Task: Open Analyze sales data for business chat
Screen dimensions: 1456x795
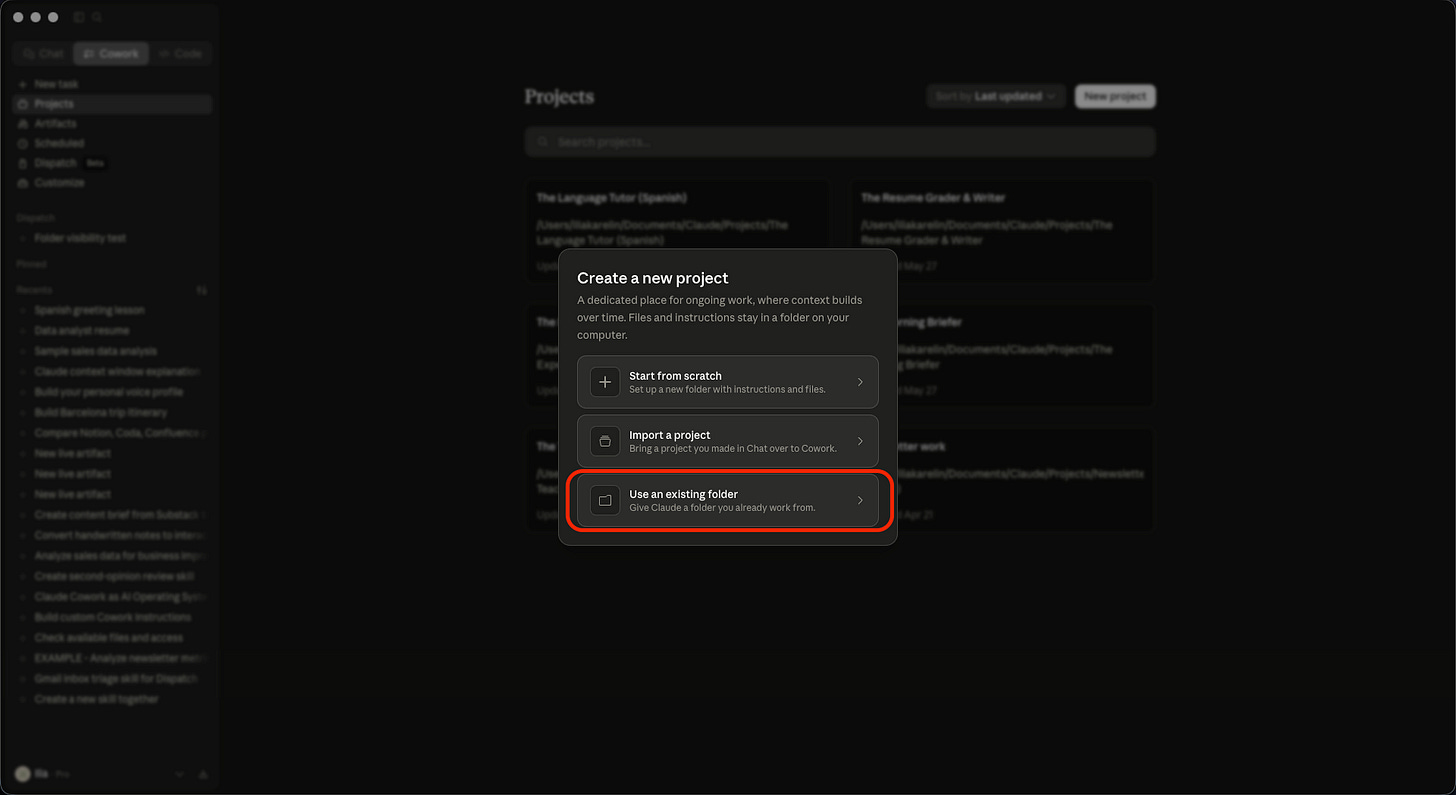Action: pyautogui.click(x=112, y=556)
